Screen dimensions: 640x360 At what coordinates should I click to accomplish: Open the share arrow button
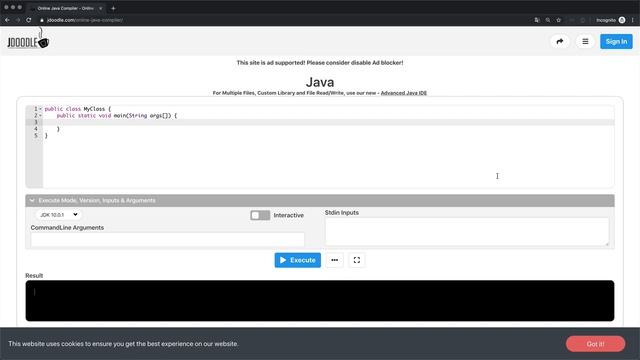(560, 41)
